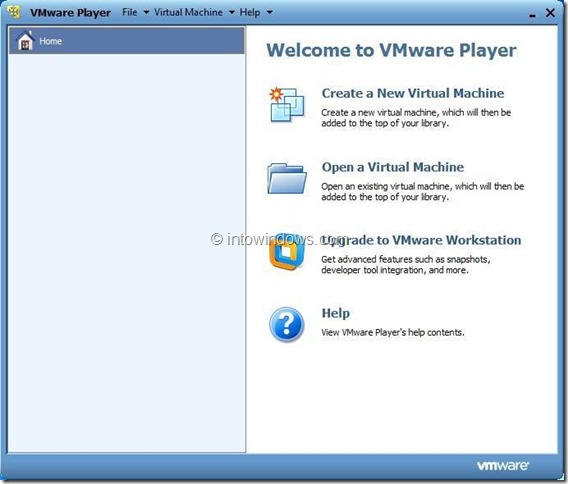Open the Virtual Machine menu
This screenshot has height=484, width=568.
(x=188, y=12)
